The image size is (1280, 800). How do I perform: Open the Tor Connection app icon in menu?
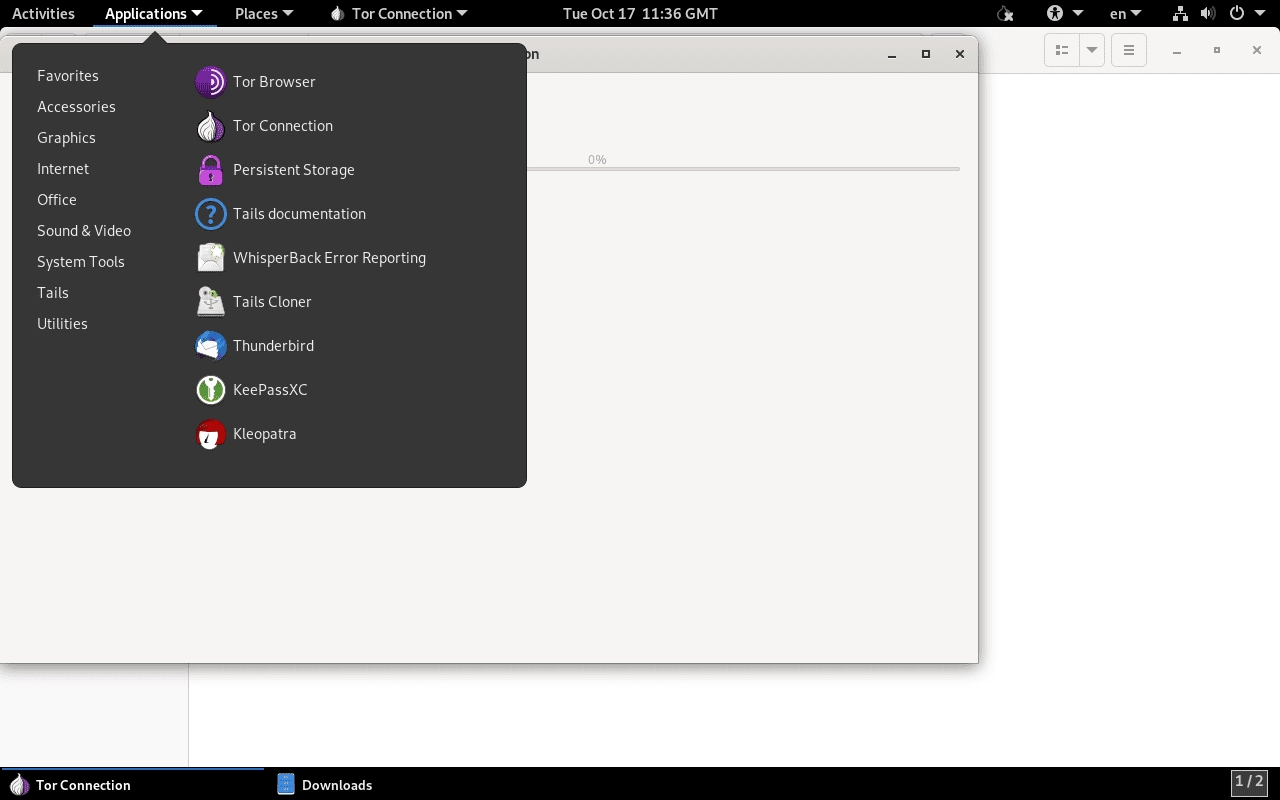[210, 126]
